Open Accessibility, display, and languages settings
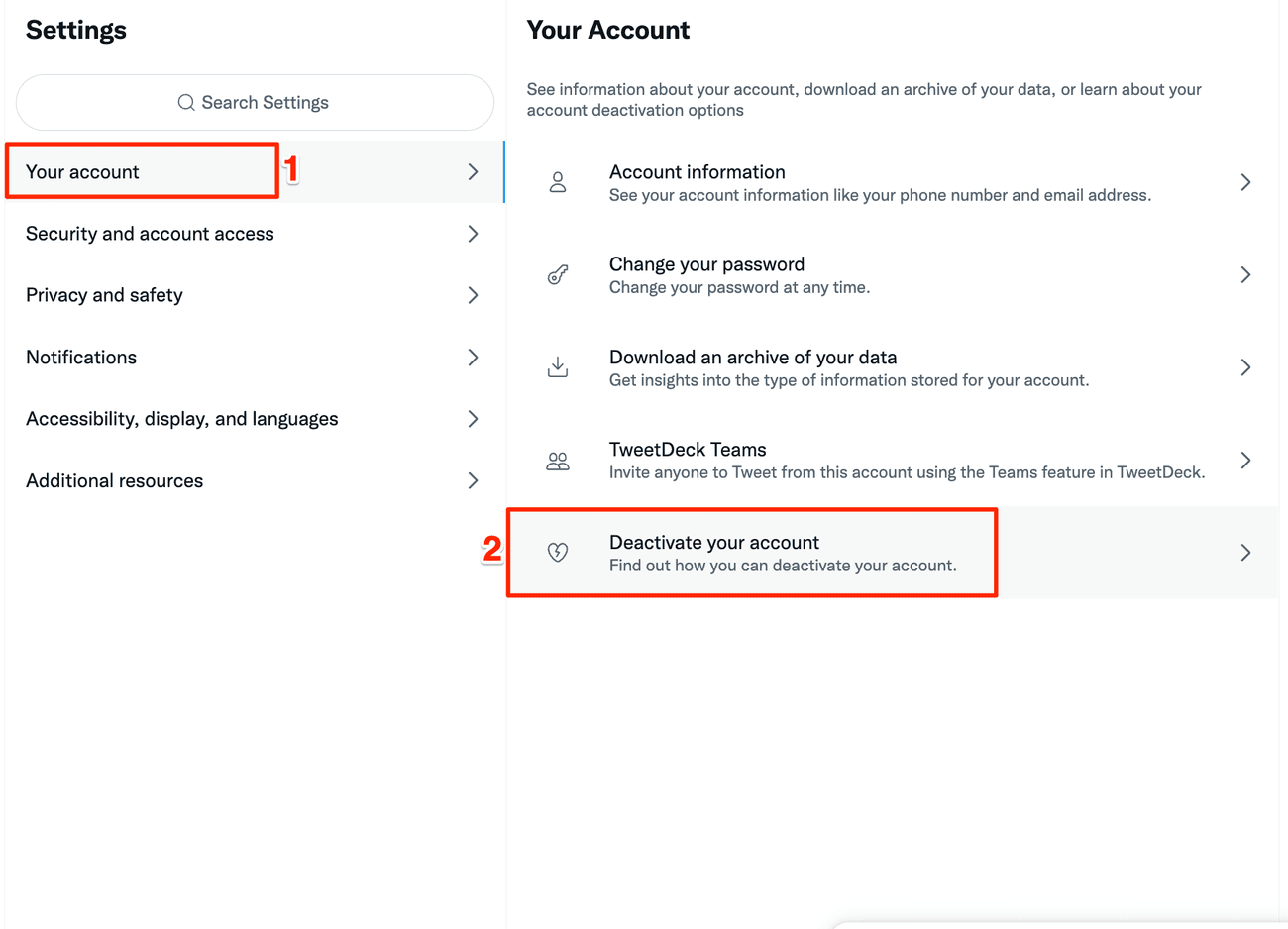The height and width of the screenshot is (929, 1288). (x=182, y=419)
